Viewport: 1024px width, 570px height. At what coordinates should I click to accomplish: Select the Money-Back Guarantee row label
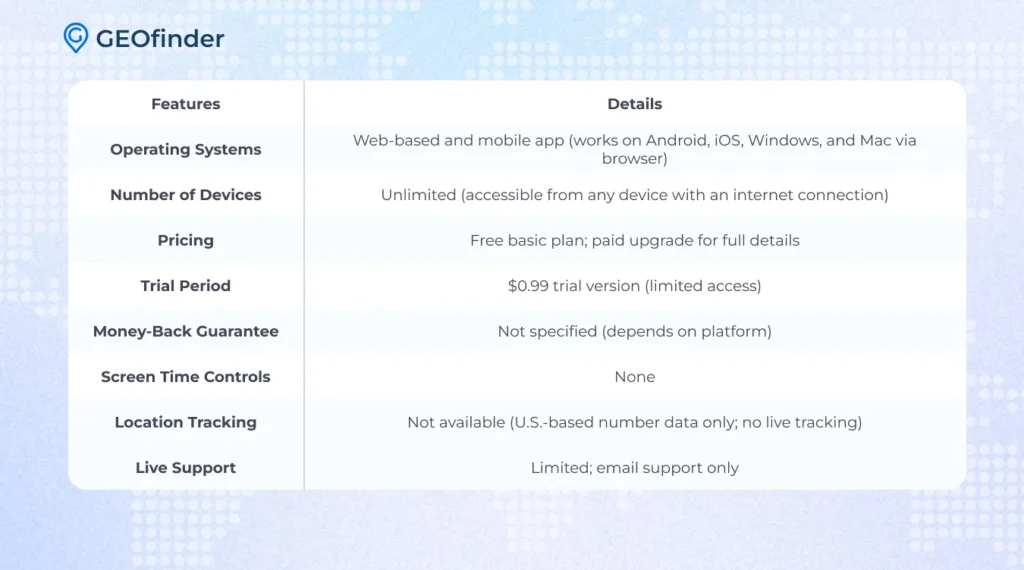tap(185, 331)
